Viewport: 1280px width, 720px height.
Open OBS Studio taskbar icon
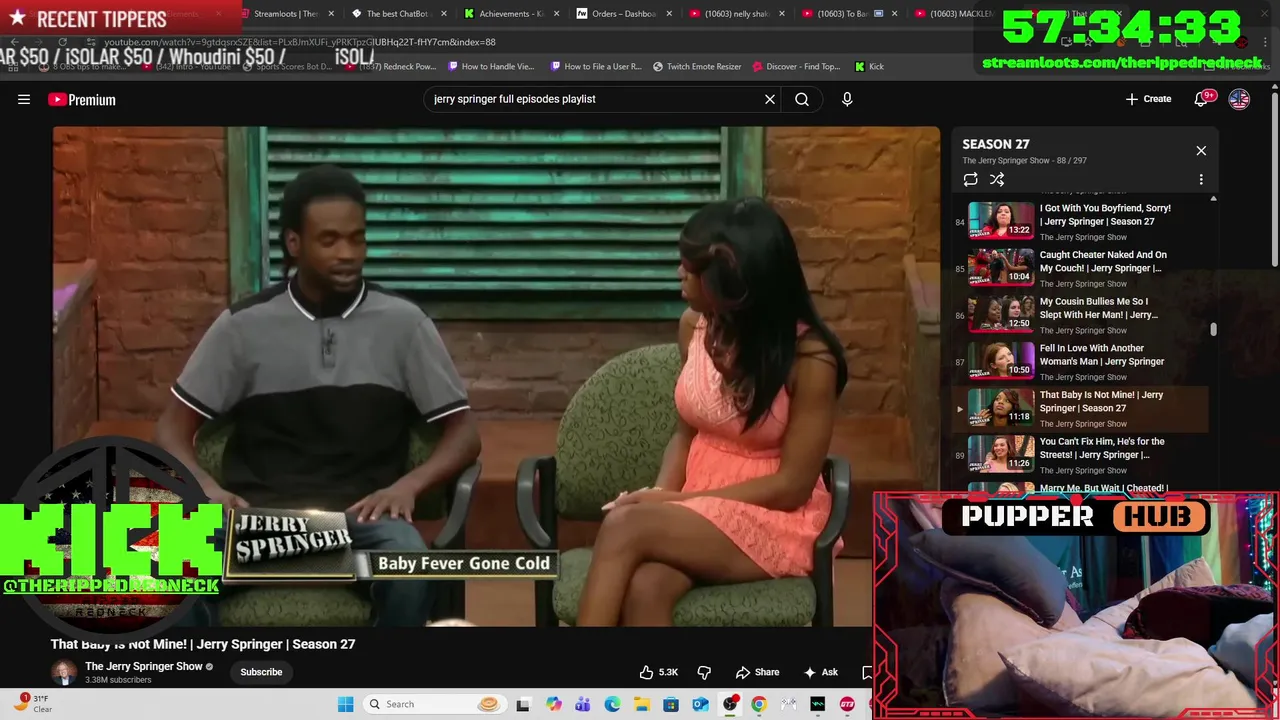[730, 704]
